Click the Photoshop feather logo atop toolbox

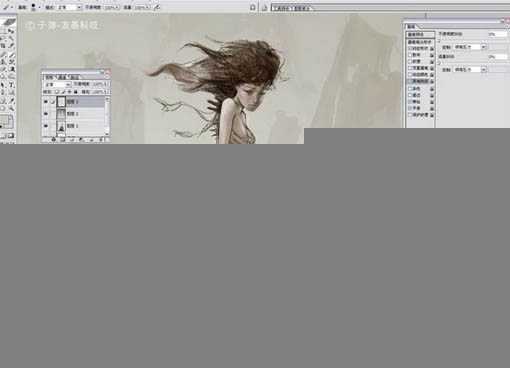[9, 22]
